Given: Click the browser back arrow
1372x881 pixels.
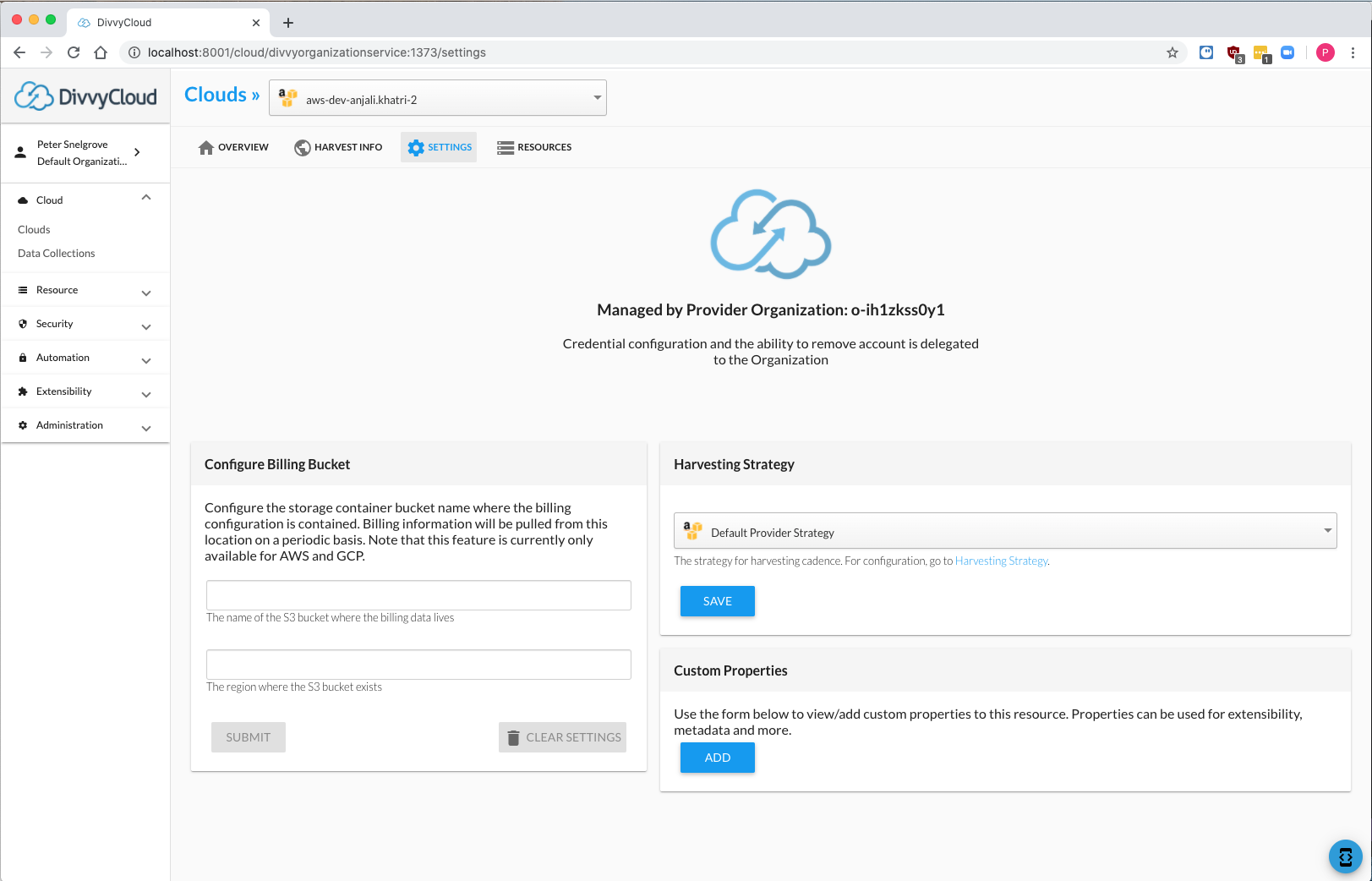Looking at the screenshot, I should (x=19, y=52).
